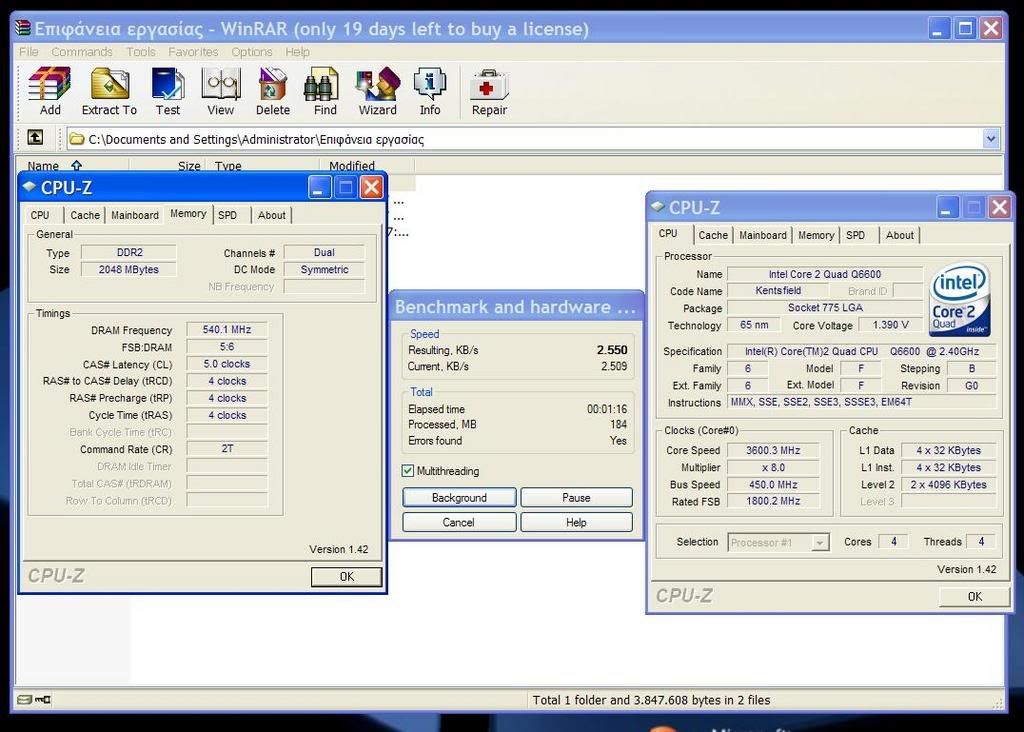Image resolution: width=1024 pixels, height=732 pixels.
Task: Open Mainboard tab in left CPU-Z window
Action: click(135, 215)
